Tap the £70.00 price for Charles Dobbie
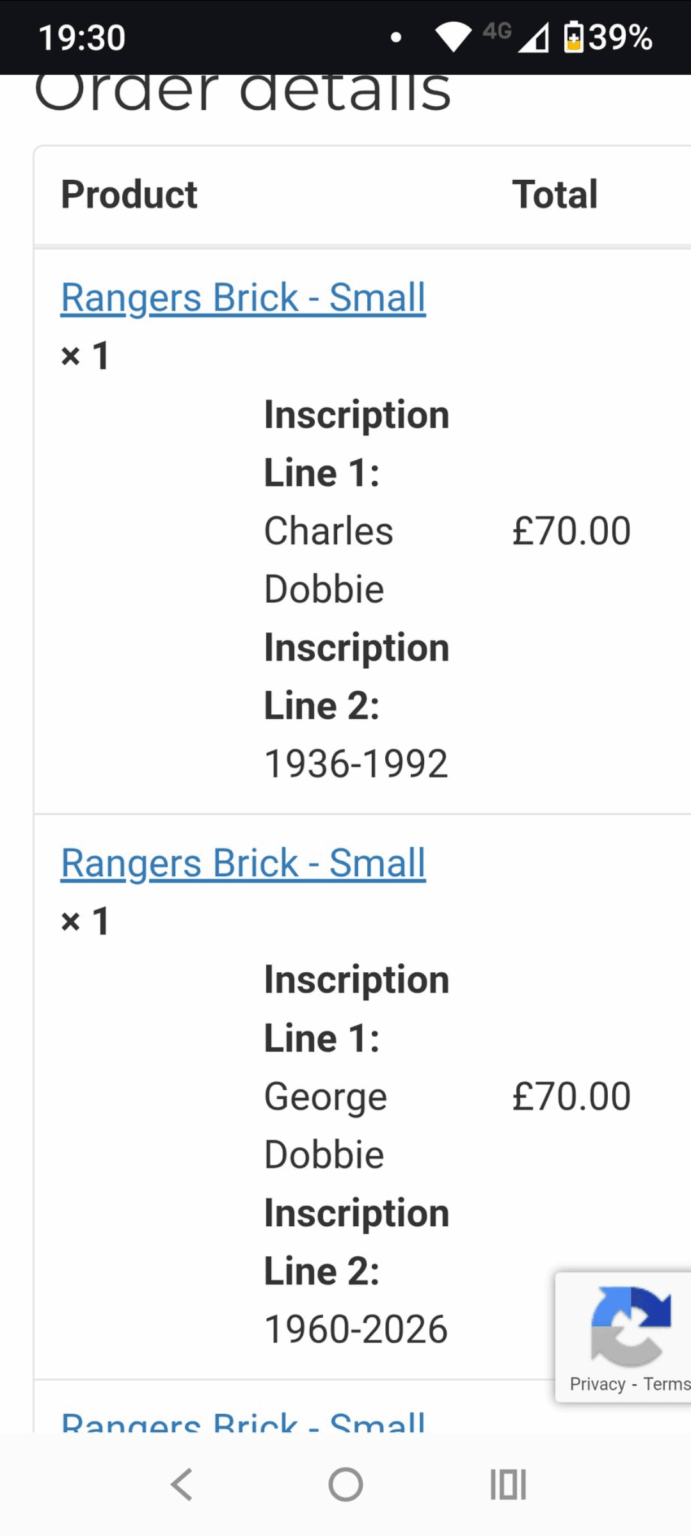Image resolution: width=691 pixels, height=1536 pixels. point(572,530)
